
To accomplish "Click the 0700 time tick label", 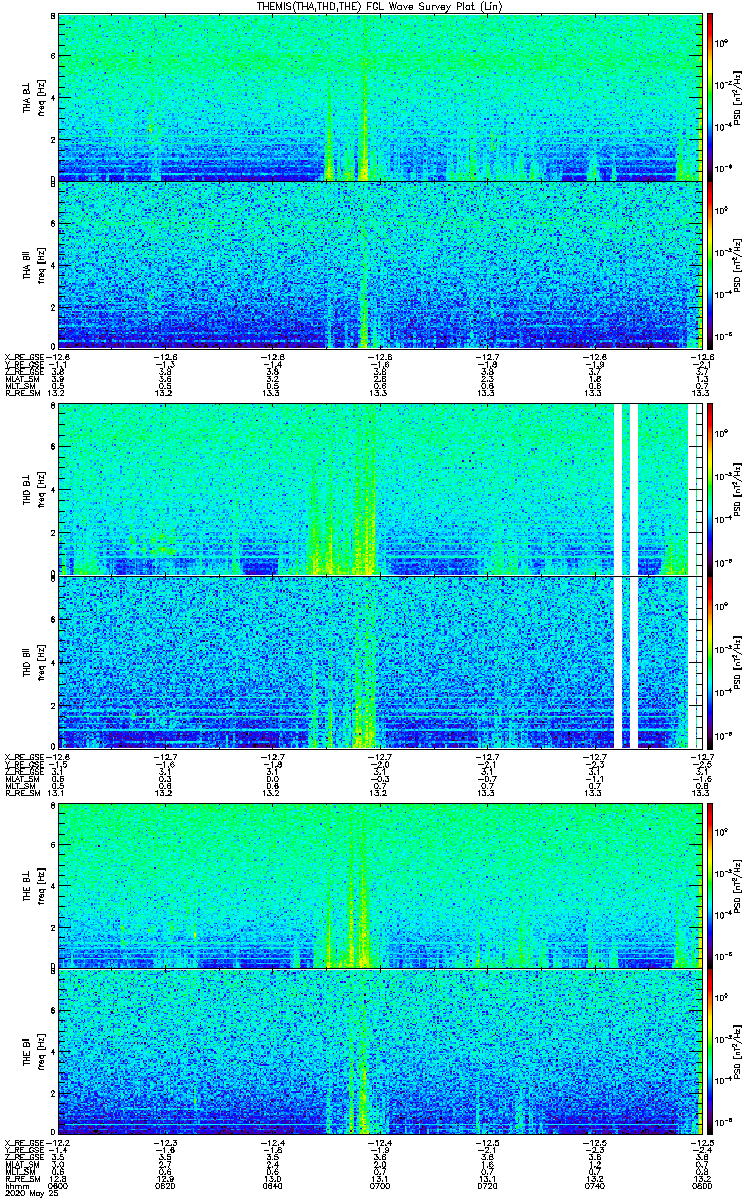I will 380,1185.
